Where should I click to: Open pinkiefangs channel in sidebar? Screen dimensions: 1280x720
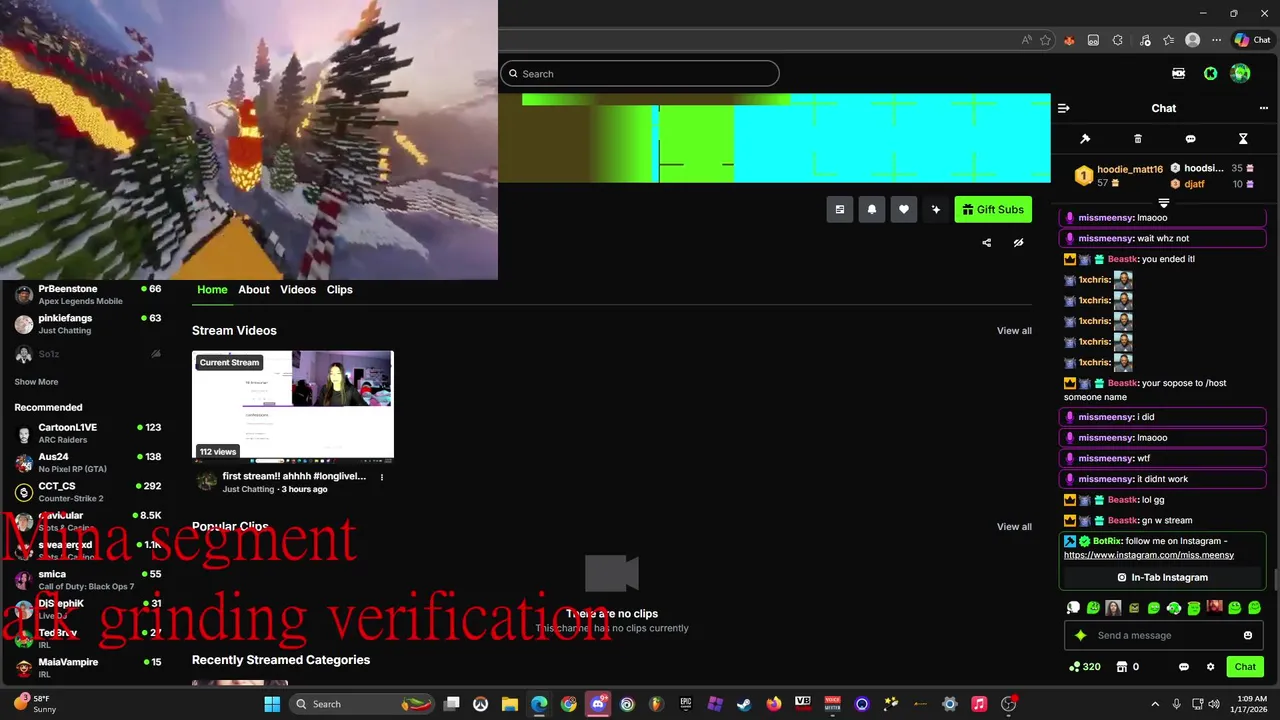[x=88, y=324]
